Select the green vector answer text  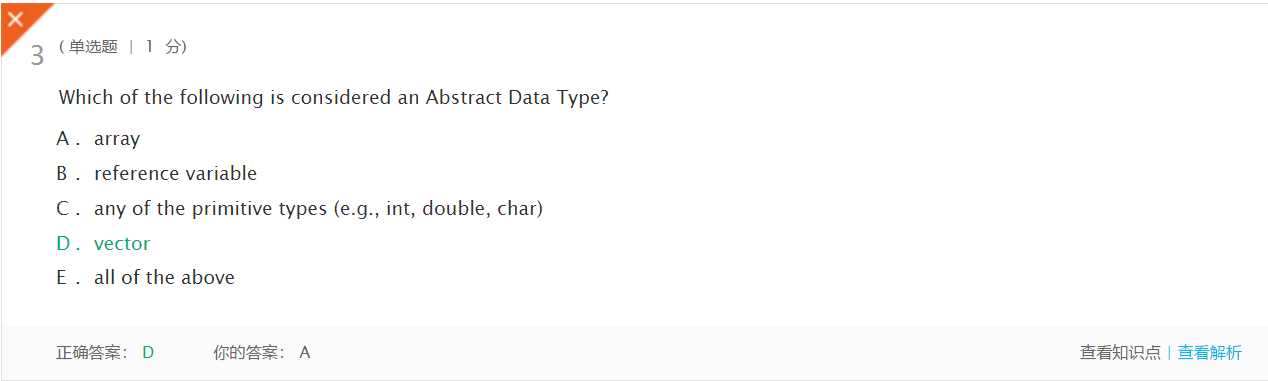click(x=122, y=244)
